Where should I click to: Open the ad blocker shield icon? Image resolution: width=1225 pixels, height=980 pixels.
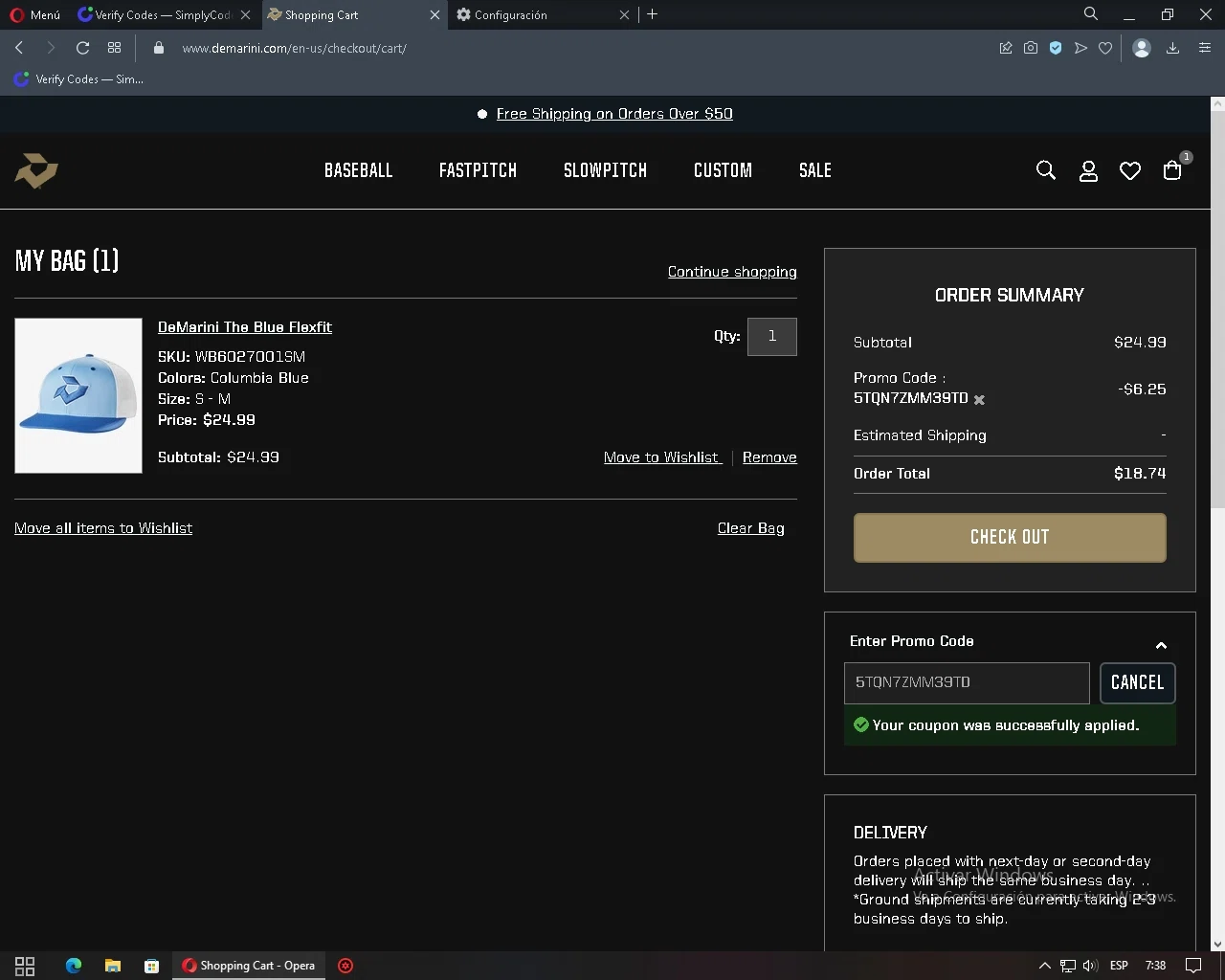(x=1056, y=48)
